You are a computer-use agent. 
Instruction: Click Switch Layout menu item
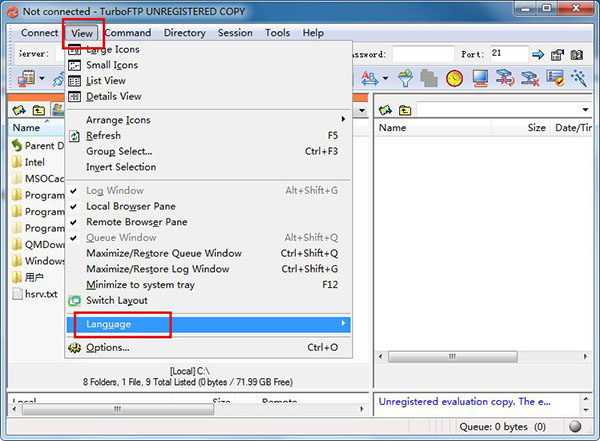209,300
